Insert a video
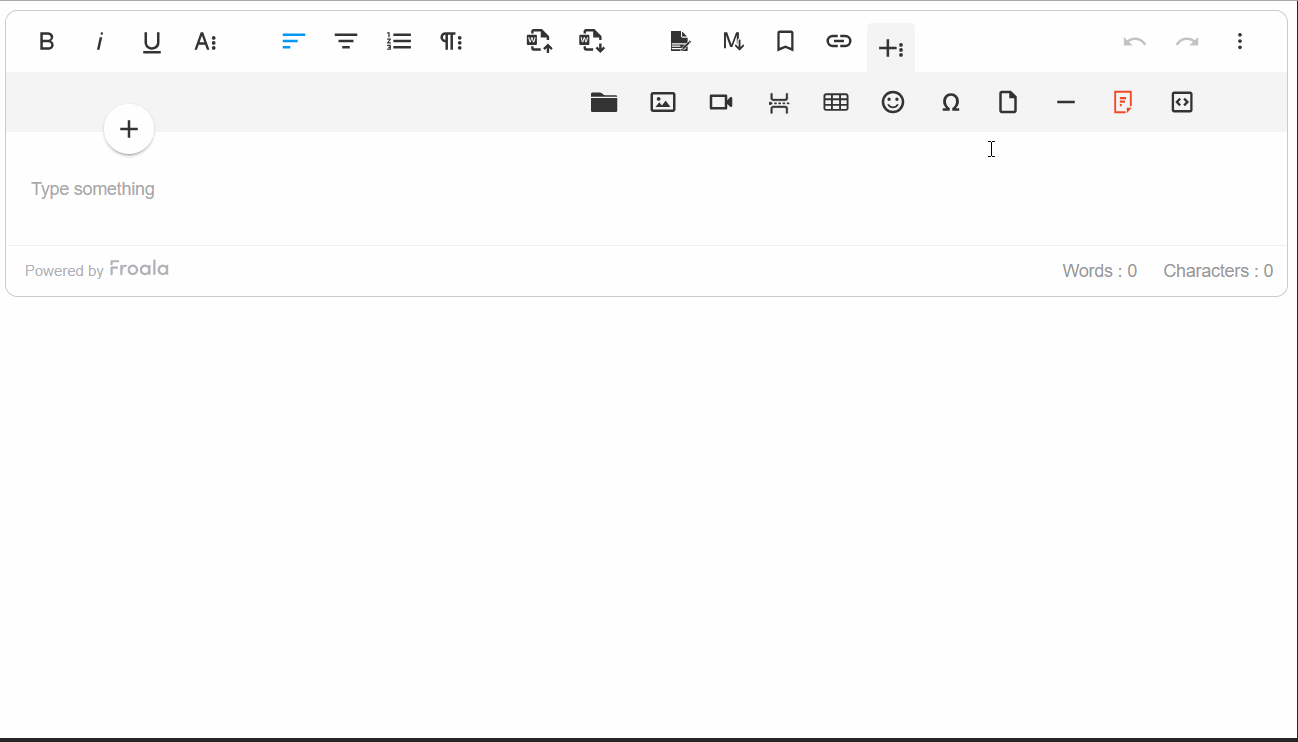 [x=720, y=102]
